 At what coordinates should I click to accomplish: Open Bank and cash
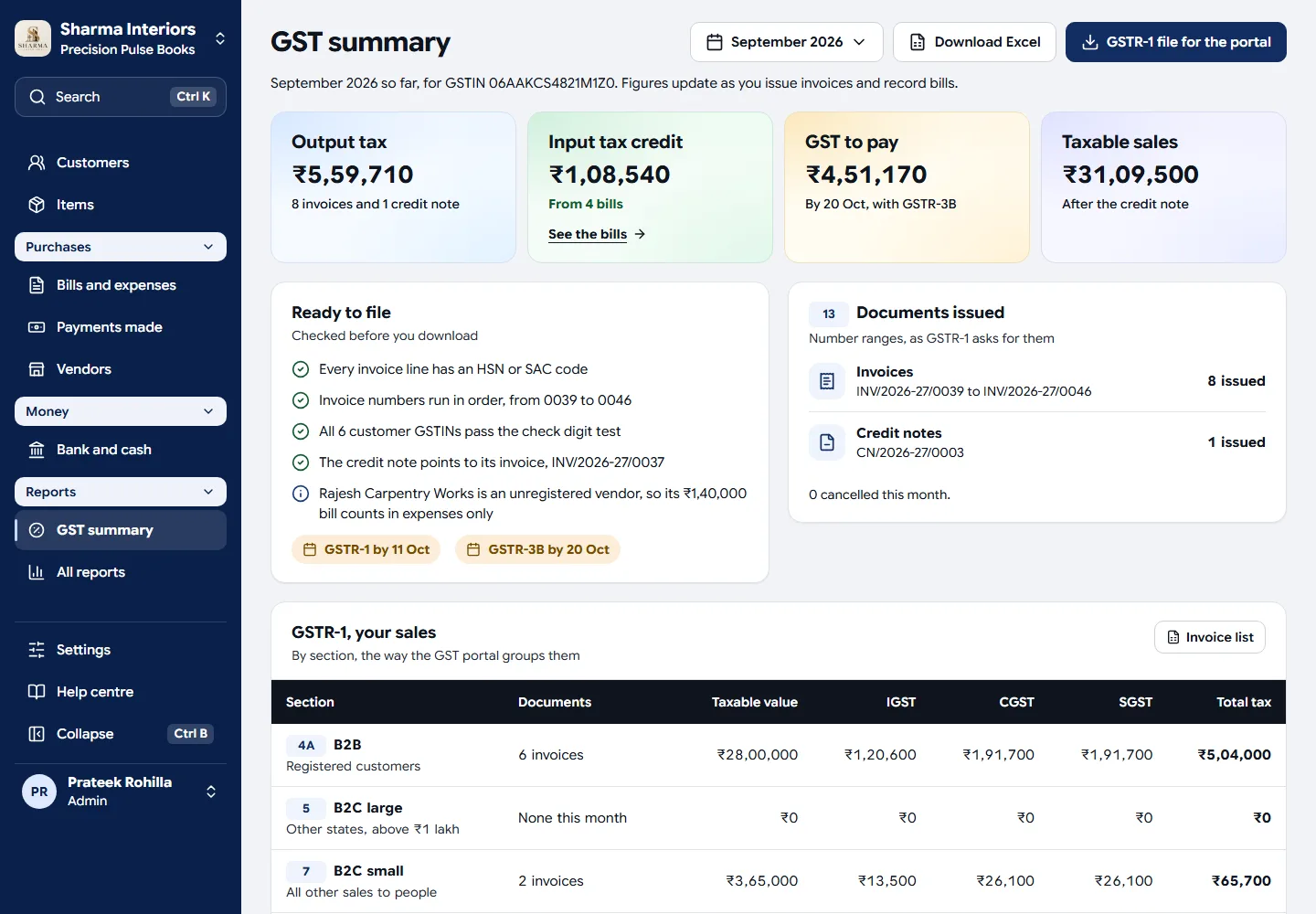pyautogui.click(x=121, y=450)
